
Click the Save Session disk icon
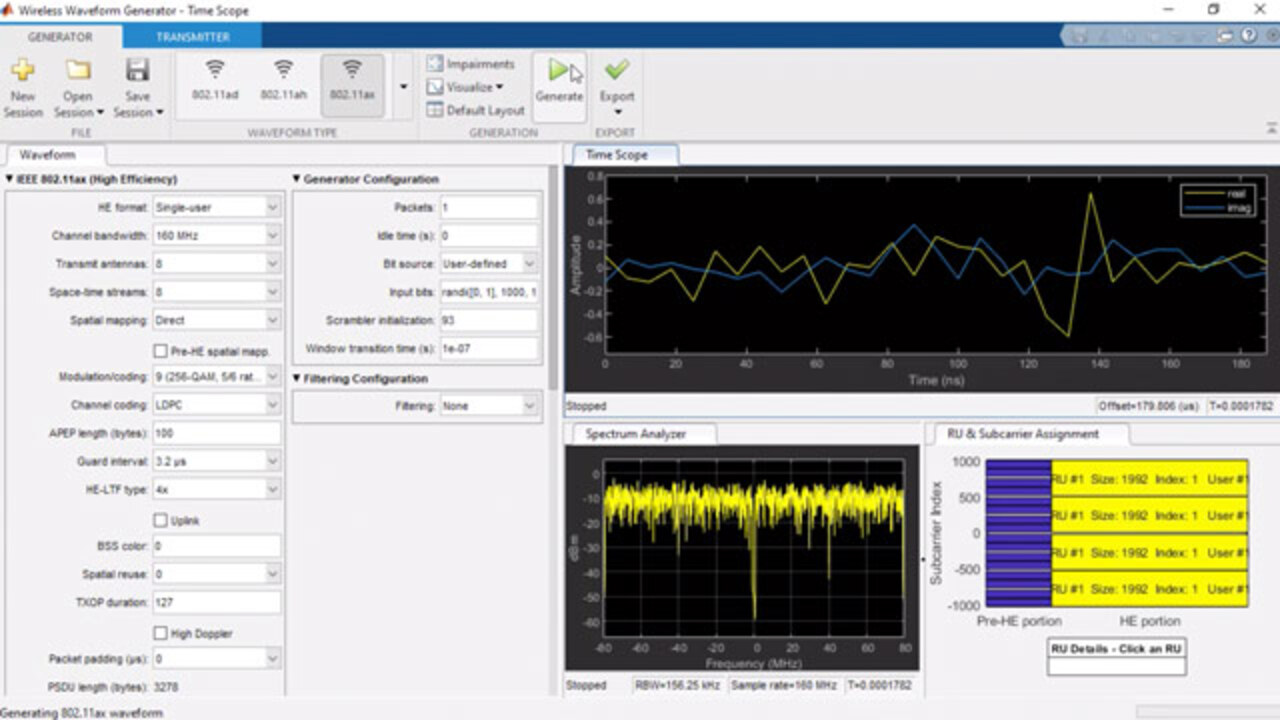click(x=138, y=71)
